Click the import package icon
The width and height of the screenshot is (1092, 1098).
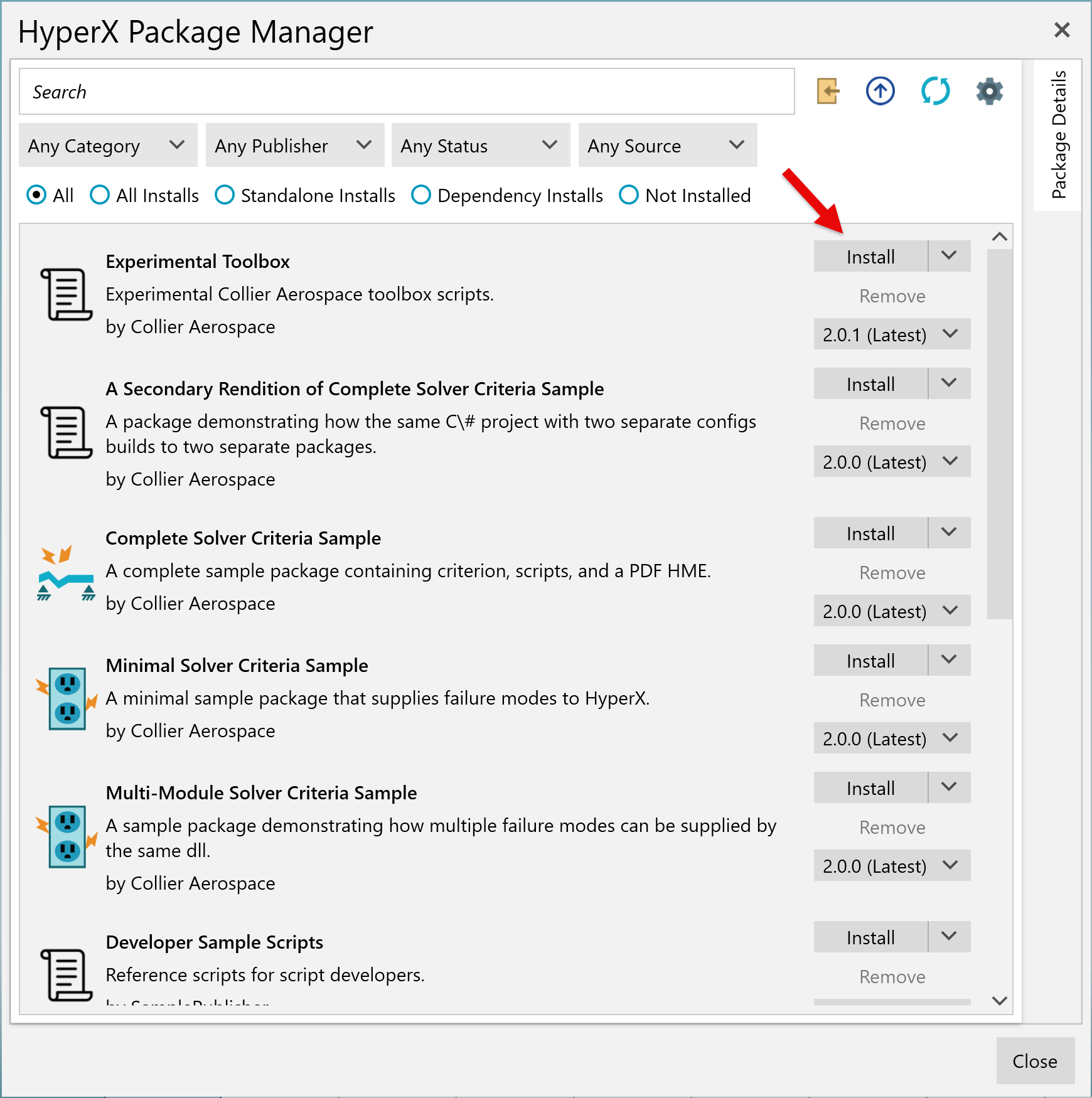tap(828, 92)
